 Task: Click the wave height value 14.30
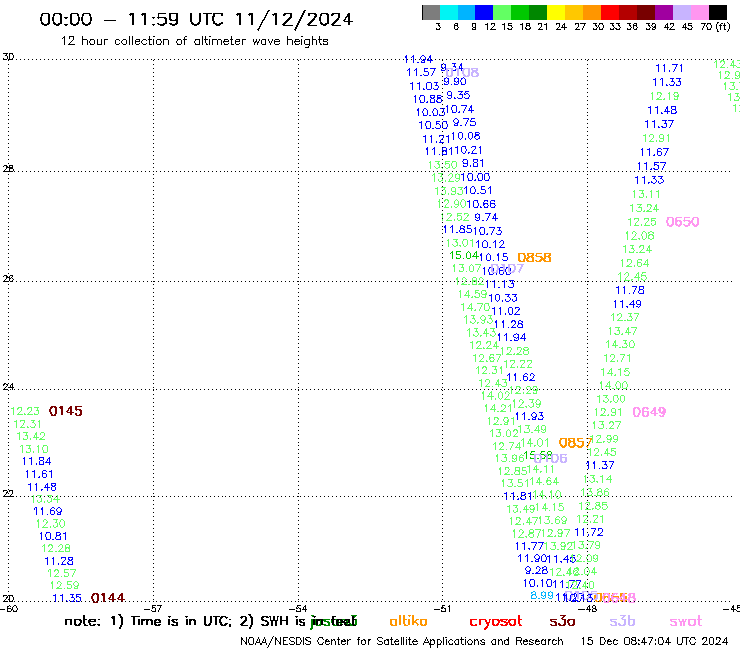(x=620, y=345)
